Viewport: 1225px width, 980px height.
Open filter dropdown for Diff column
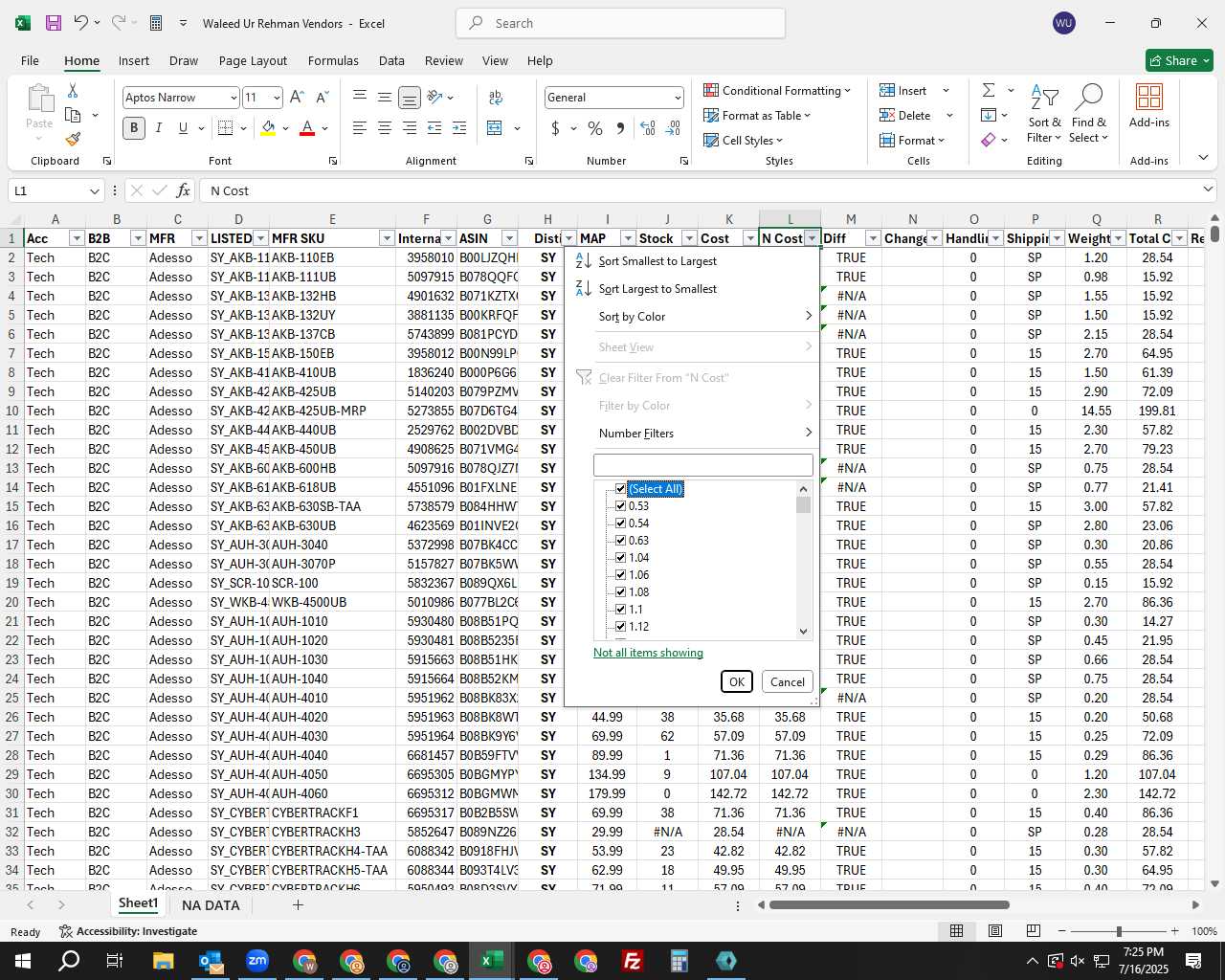pyautogui.click(x=873, y=238)
